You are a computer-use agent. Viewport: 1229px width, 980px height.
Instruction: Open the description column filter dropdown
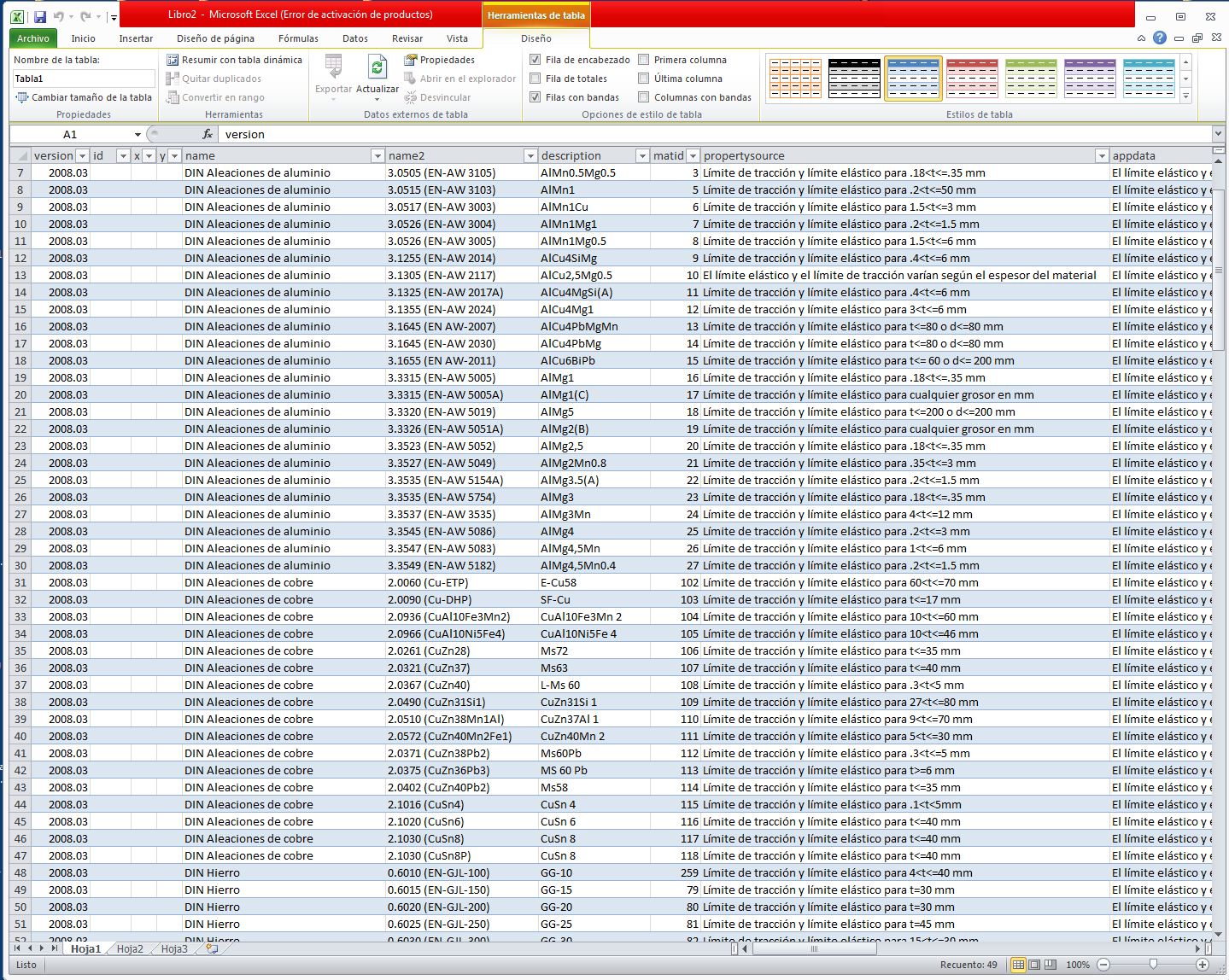642,155
